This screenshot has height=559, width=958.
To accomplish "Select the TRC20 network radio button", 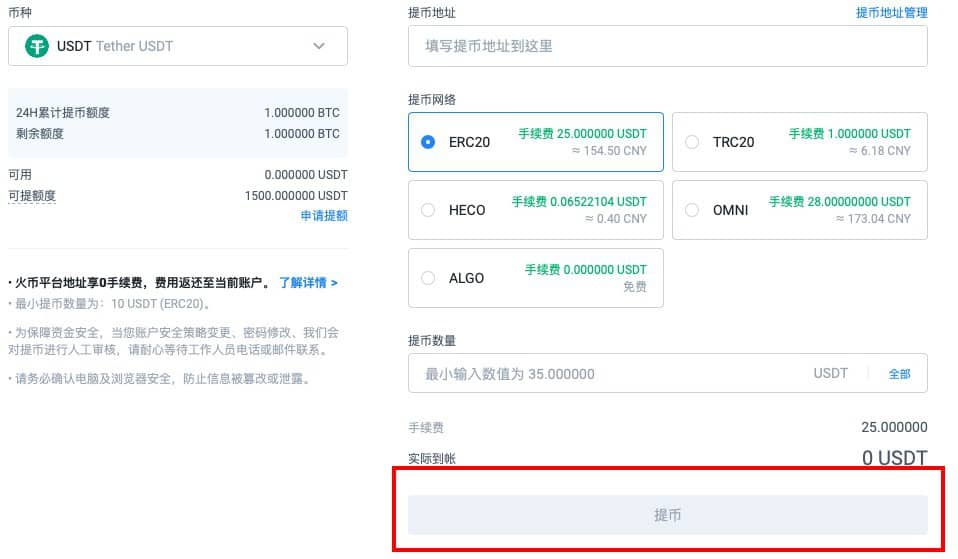I will [692, 142].
